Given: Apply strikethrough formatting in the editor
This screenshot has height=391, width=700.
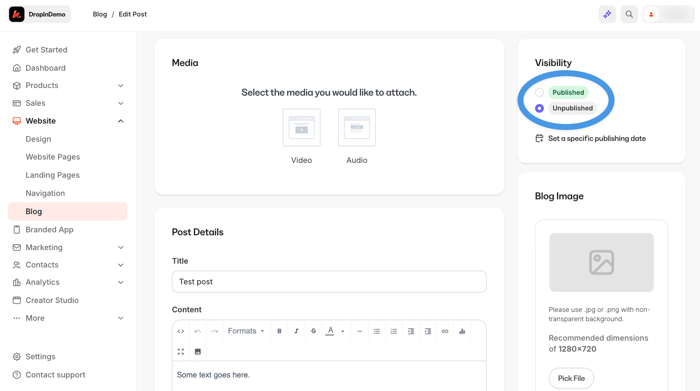Looking at the screenshot, I should click(x=313, y=331).
